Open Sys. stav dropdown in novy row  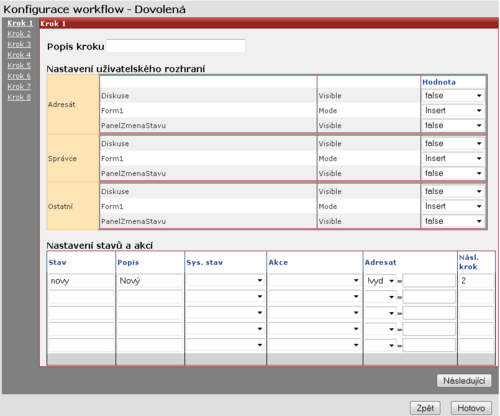[225, 280]
